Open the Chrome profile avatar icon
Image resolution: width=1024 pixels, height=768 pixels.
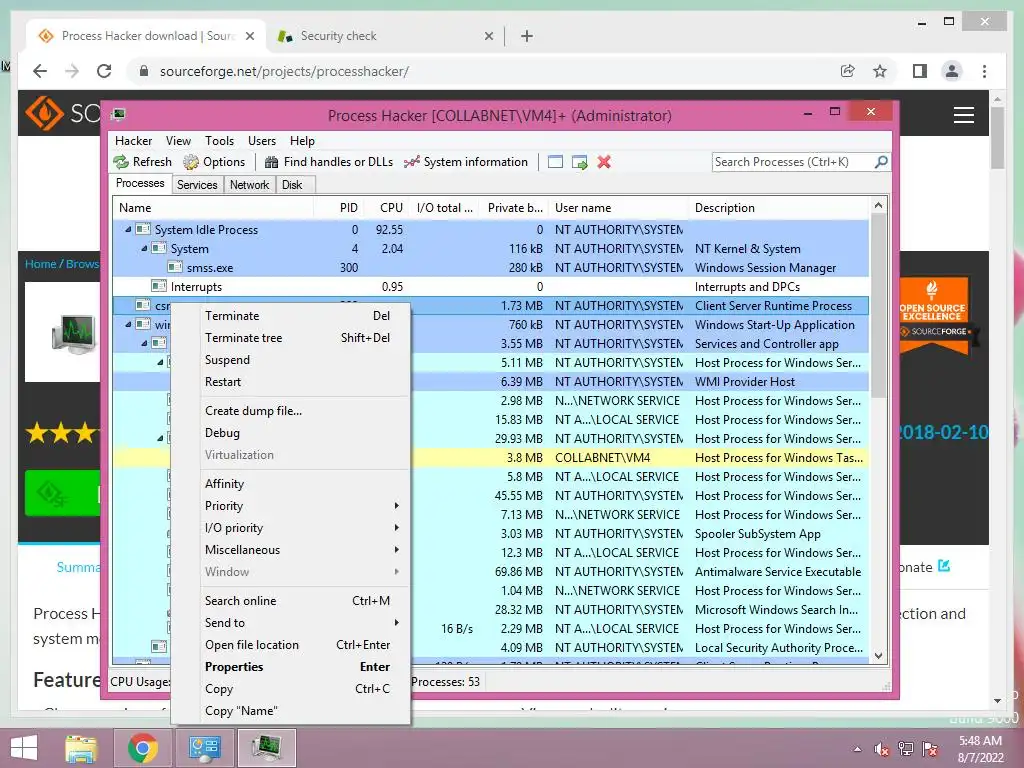[x=952, y=71]
